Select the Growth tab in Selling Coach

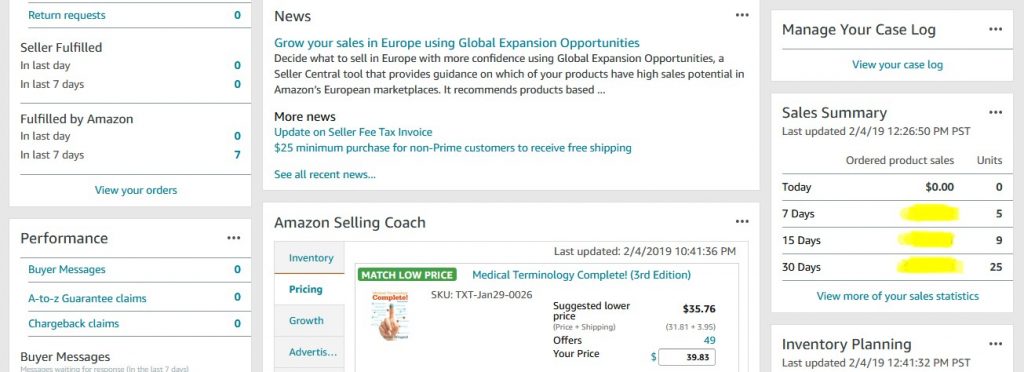pos(306,320)
